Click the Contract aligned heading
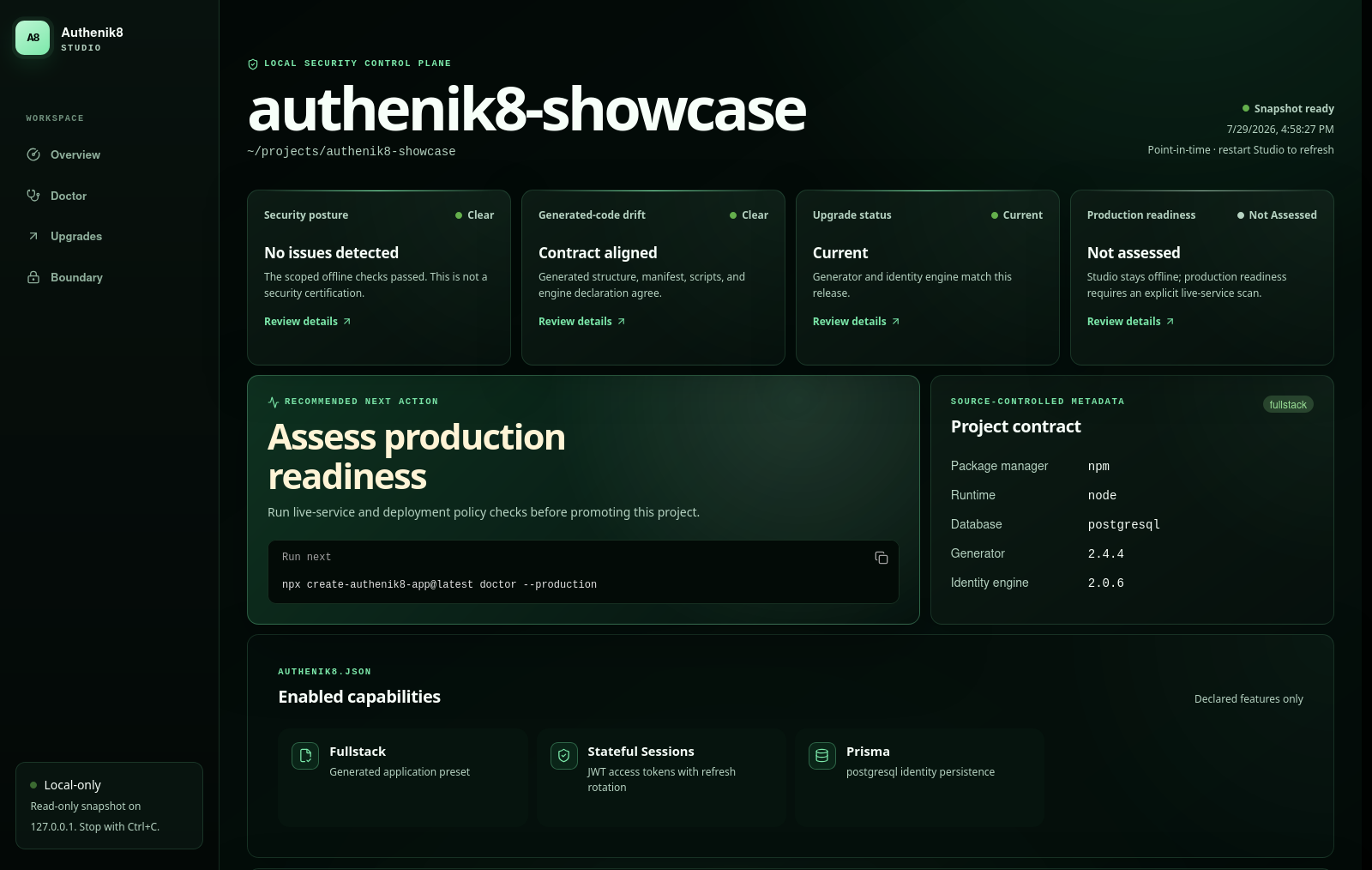Screen dimensions: 1372x870 tap(598, 253)
